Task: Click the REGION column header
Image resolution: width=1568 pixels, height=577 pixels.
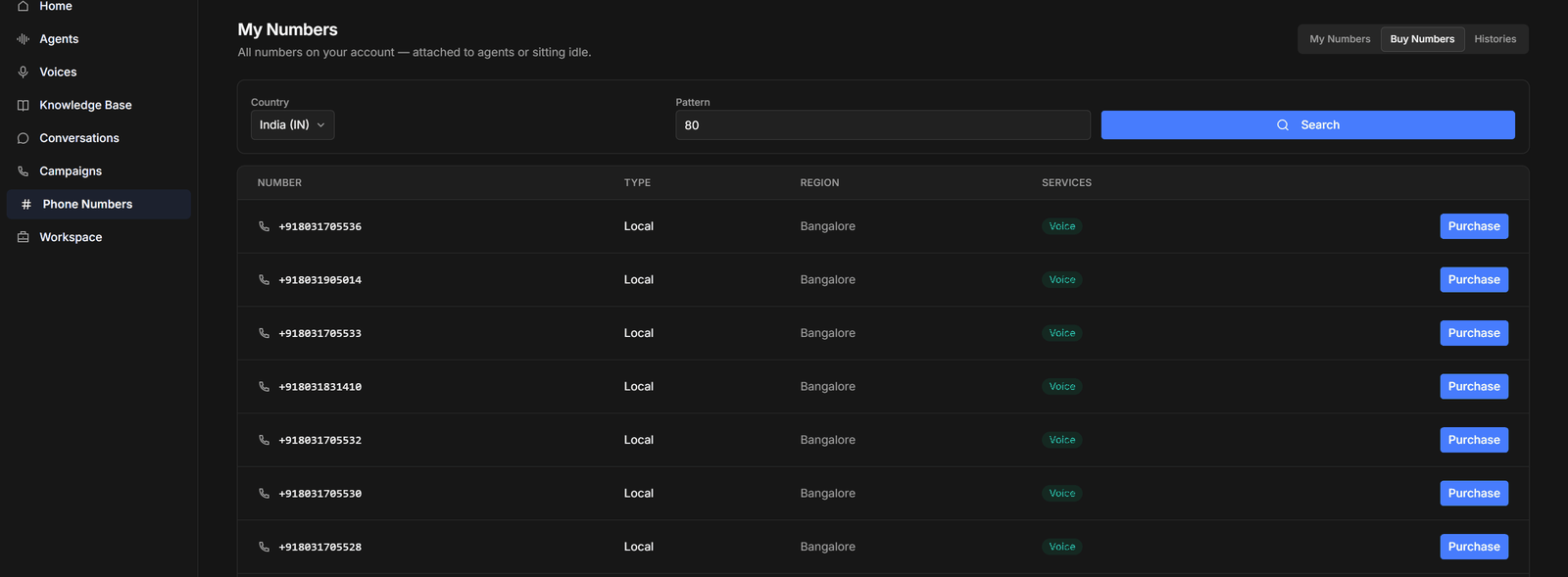Action: (819, 183)
